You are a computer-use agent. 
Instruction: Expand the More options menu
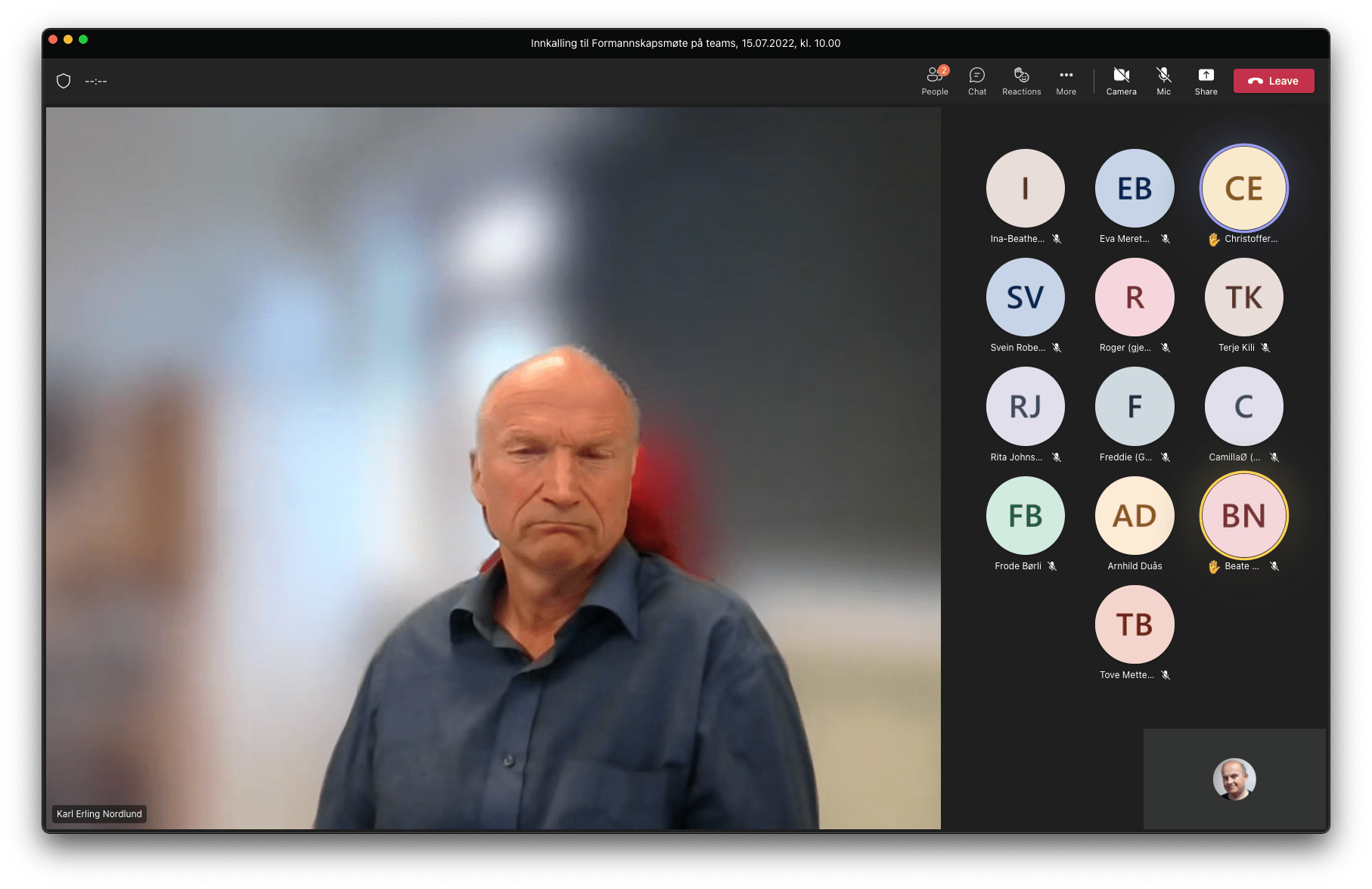pyautogui.click(x=1066, y=81)
